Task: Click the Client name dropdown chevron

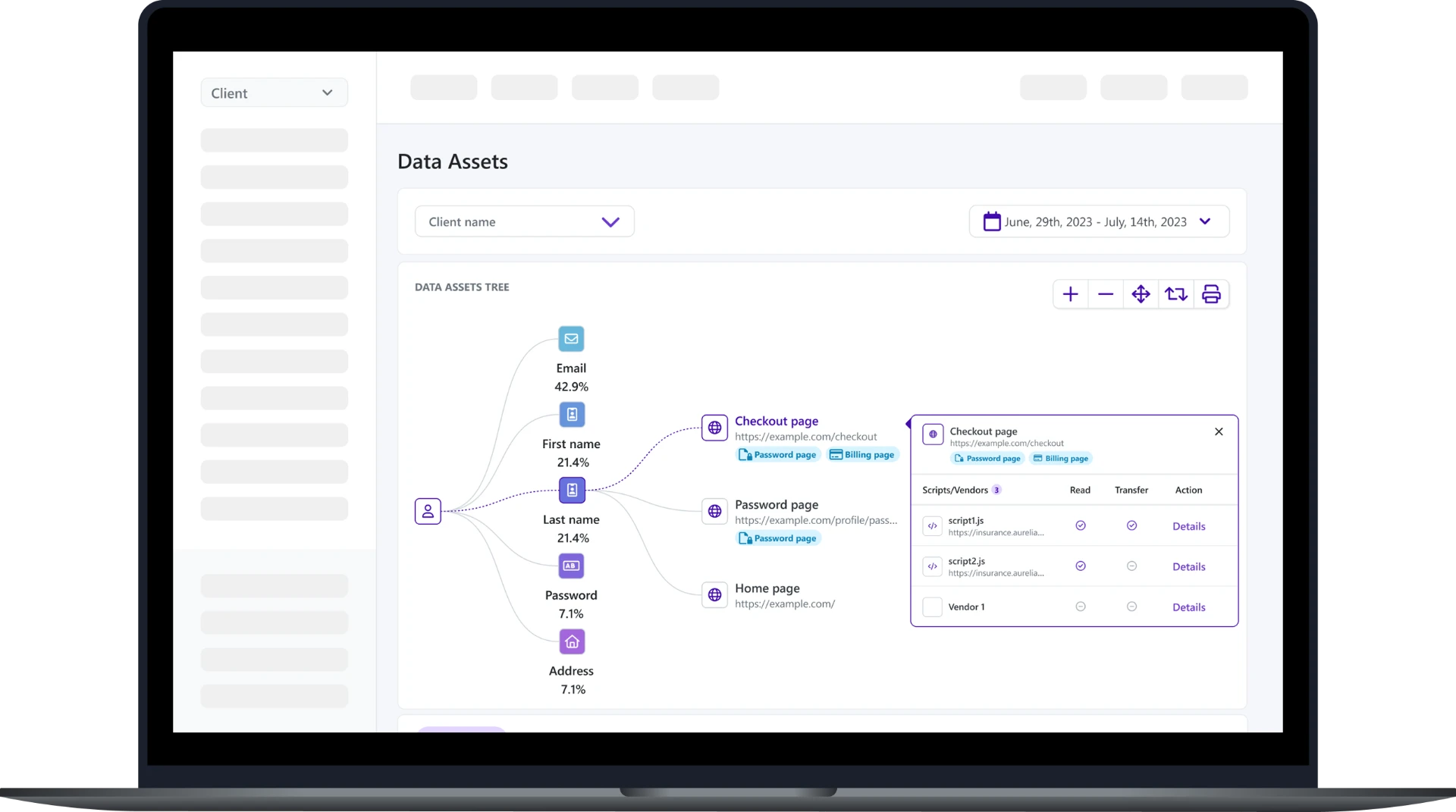Action: pyautogui.click(x=610, y=222)
